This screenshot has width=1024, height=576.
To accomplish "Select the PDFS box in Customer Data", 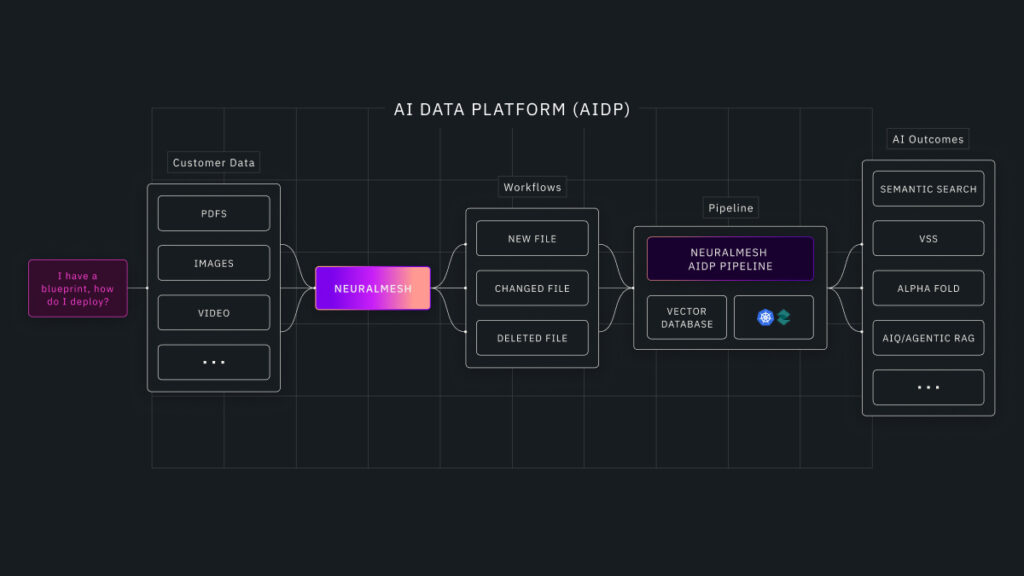I will 214,213.
